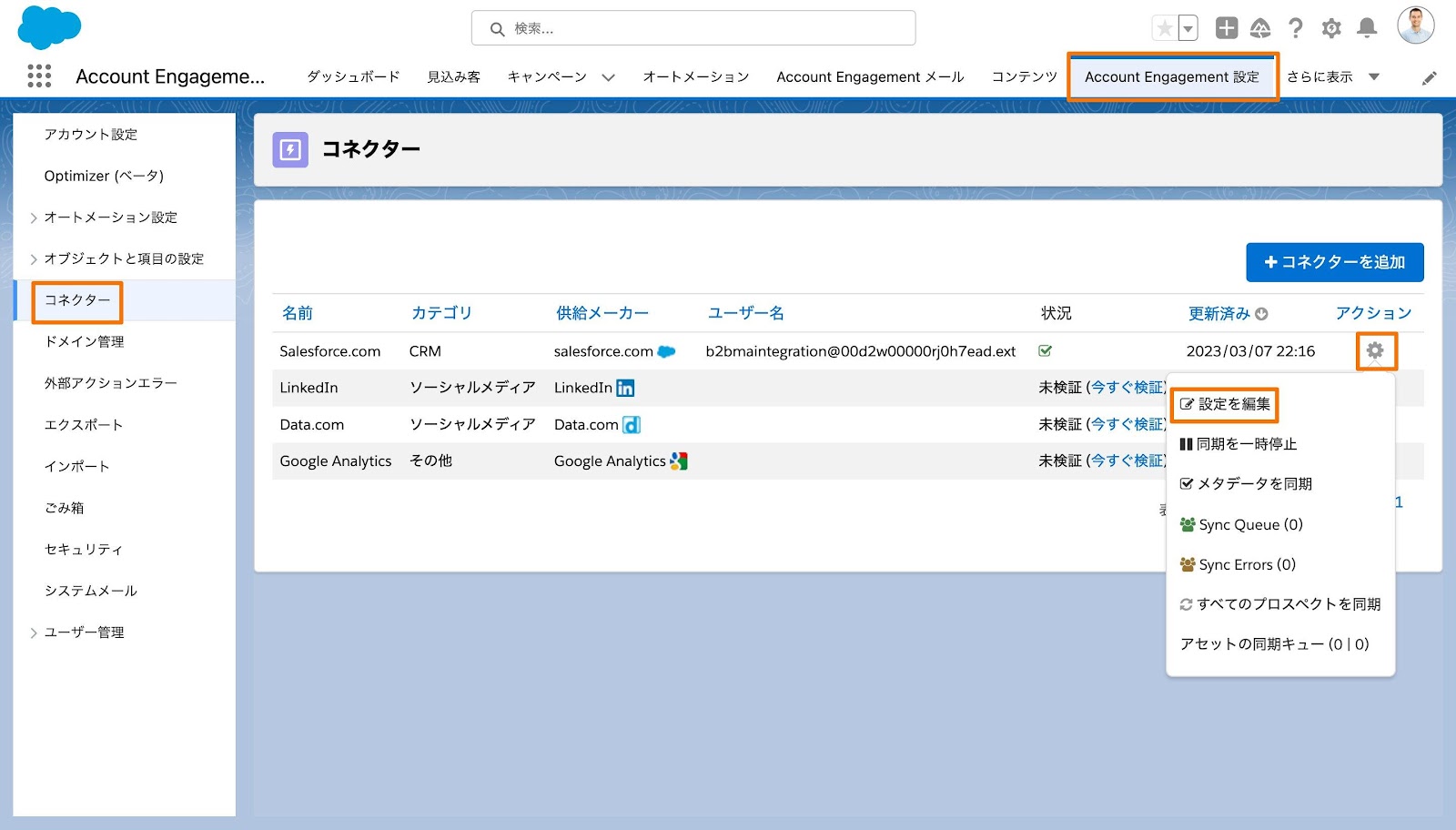This screenshot has width=1456, height=830.
Task: Click the verified status checkmark icon
Action: (1046, 350)
